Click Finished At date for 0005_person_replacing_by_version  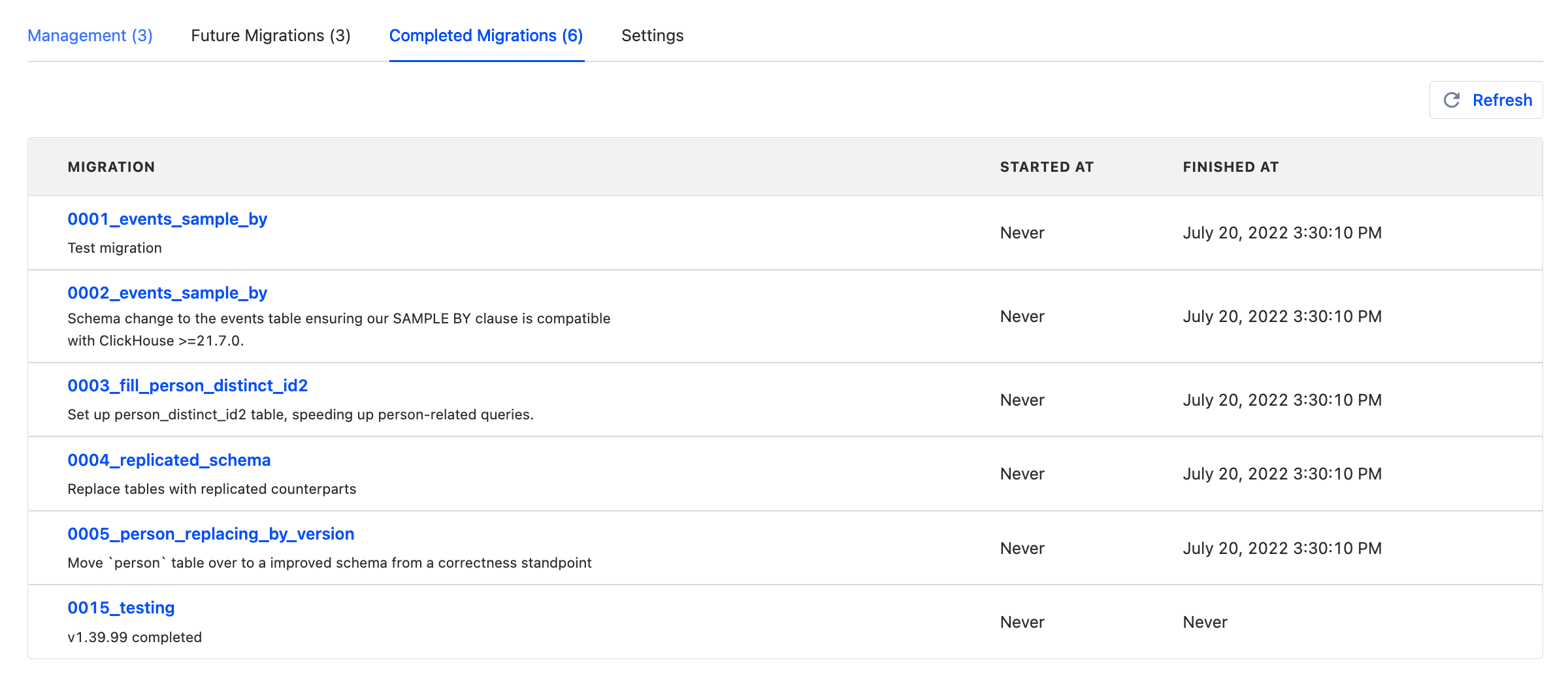[x=1282, y=548]
